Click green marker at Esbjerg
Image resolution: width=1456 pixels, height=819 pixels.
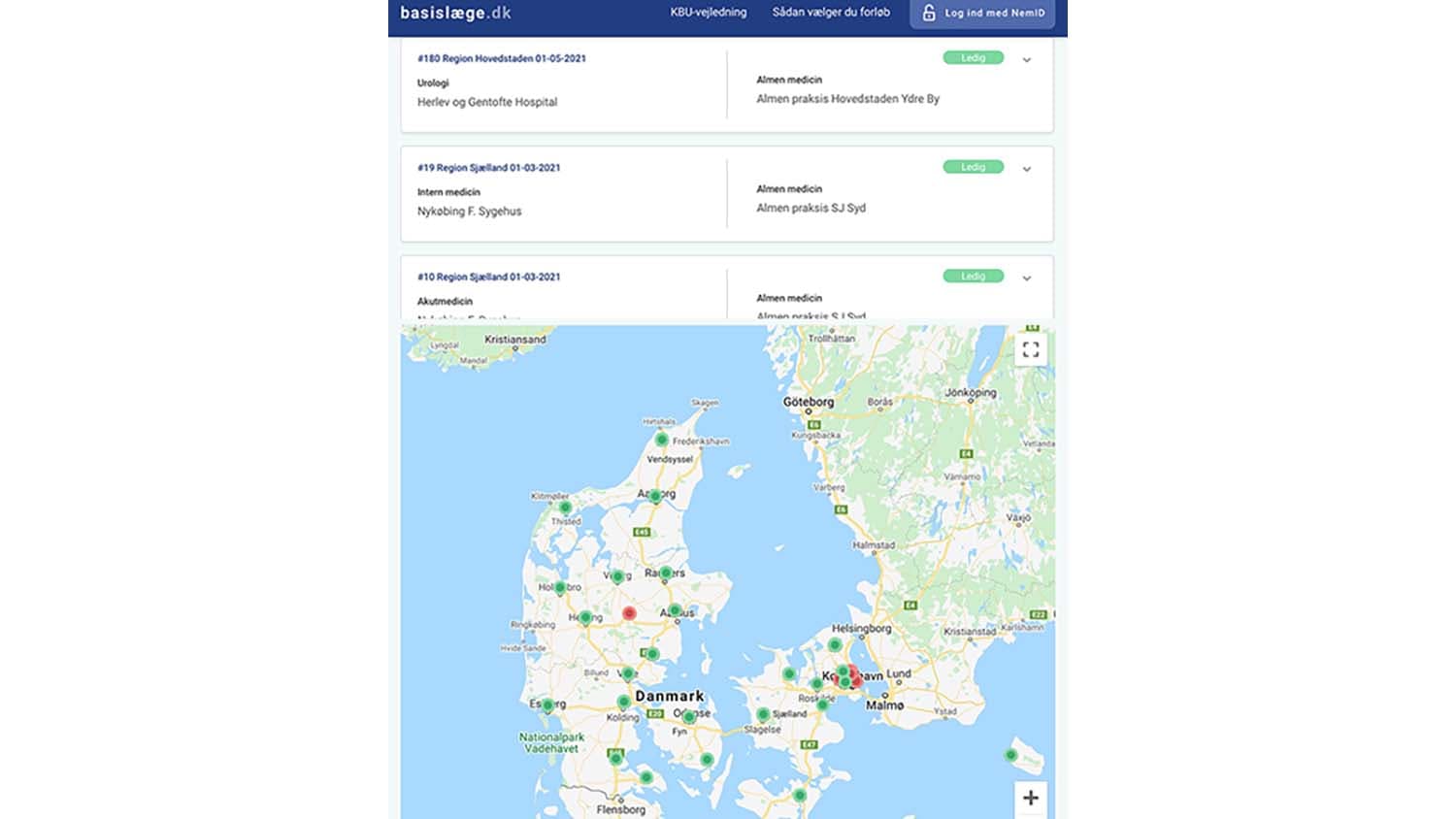click(x=547, y=705)
